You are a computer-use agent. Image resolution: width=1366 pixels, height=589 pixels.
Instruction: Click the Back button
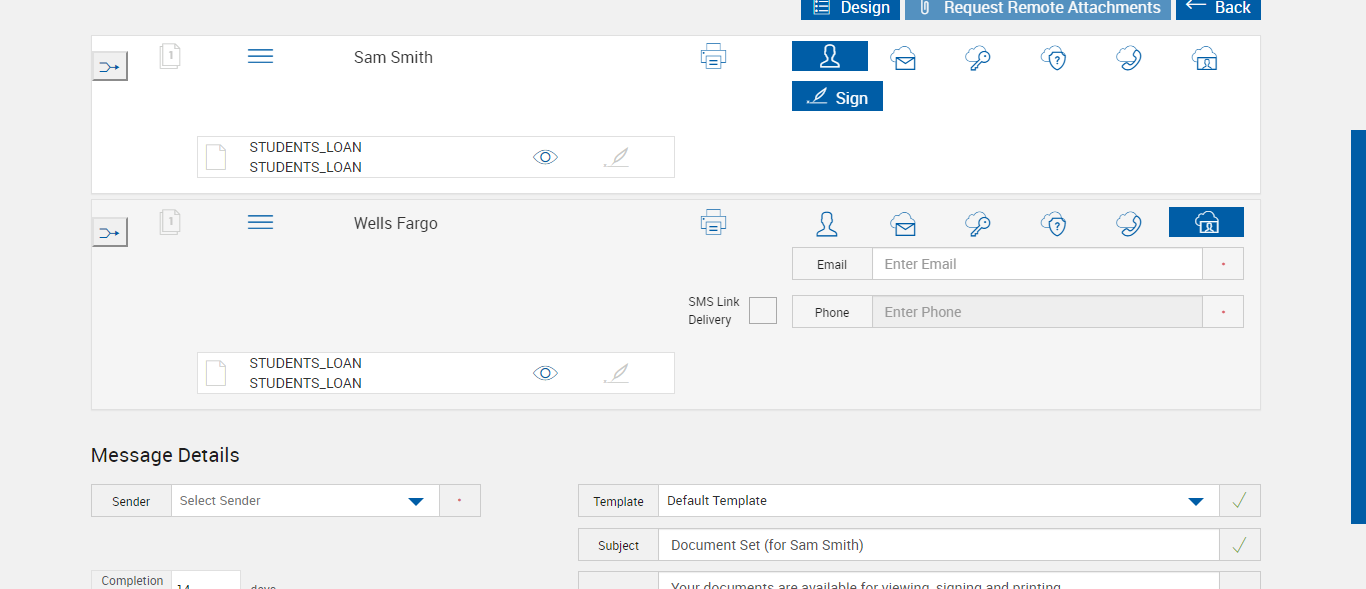pyautogui.click(x=1218, y=8)
